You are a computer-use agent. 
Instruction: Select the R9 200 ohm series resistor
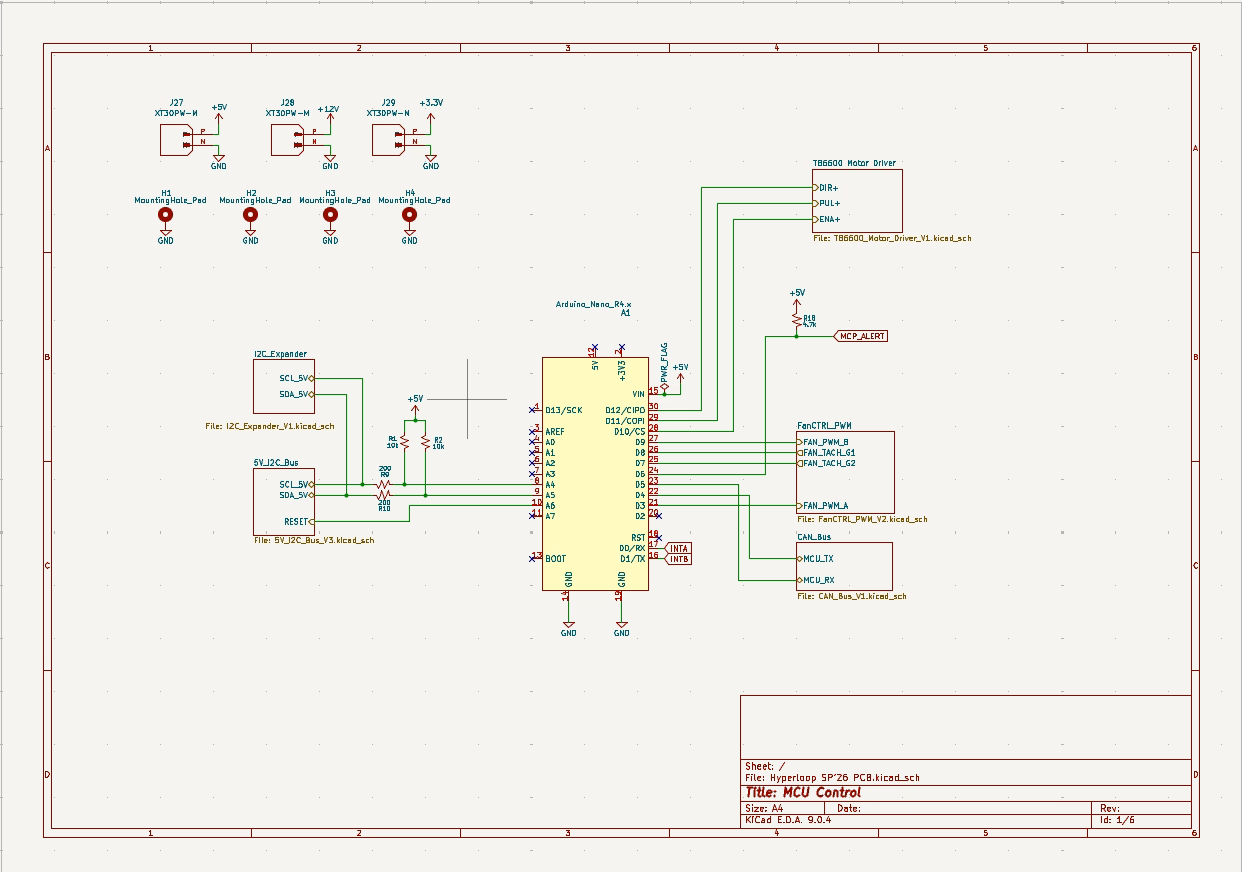384,482
